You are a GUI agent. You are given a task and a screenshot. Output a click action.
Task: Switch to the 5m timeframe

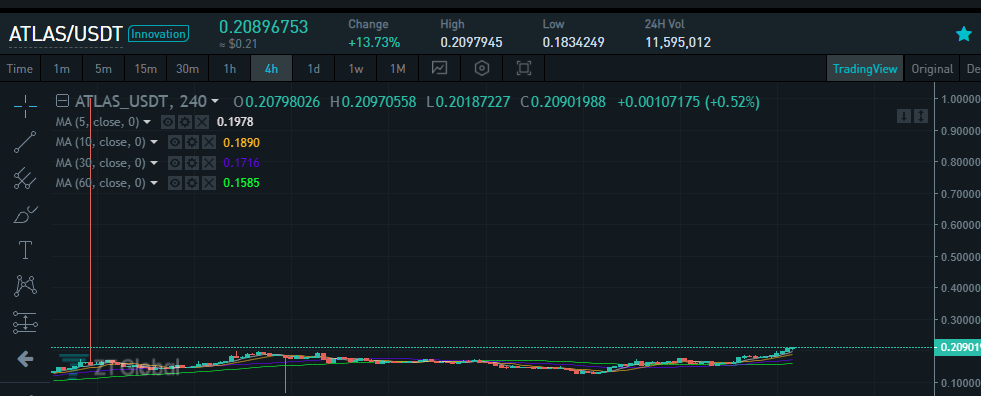(103, 68)
